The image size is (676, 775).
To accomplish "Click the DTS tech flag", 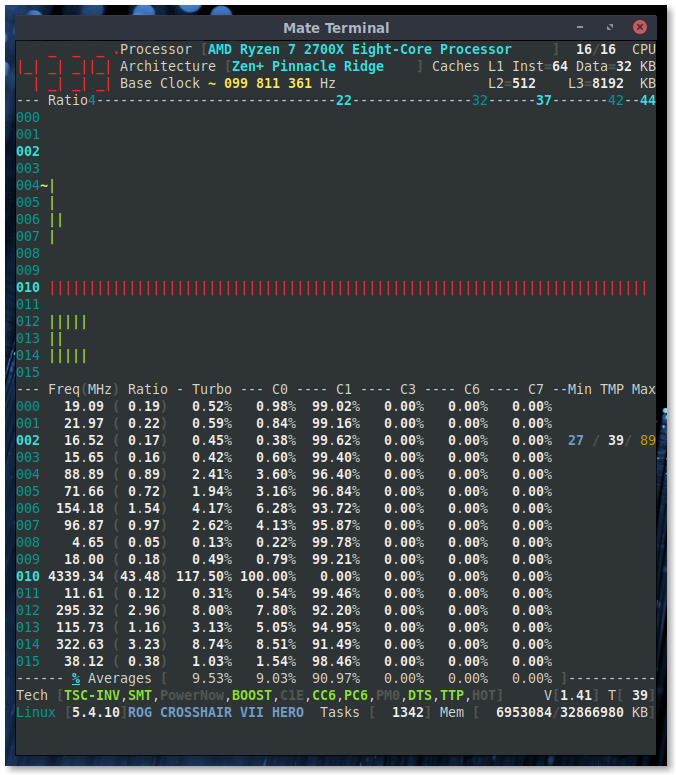I will [420, 695].
